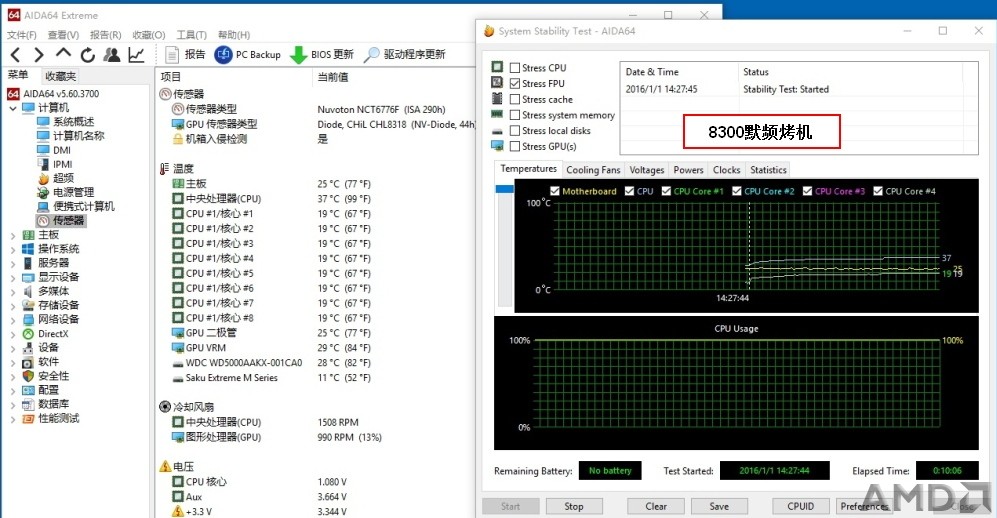This screenshot has width=997, height=518.
Task: Switch to the Voltages tab
Action: coord(647,170)
